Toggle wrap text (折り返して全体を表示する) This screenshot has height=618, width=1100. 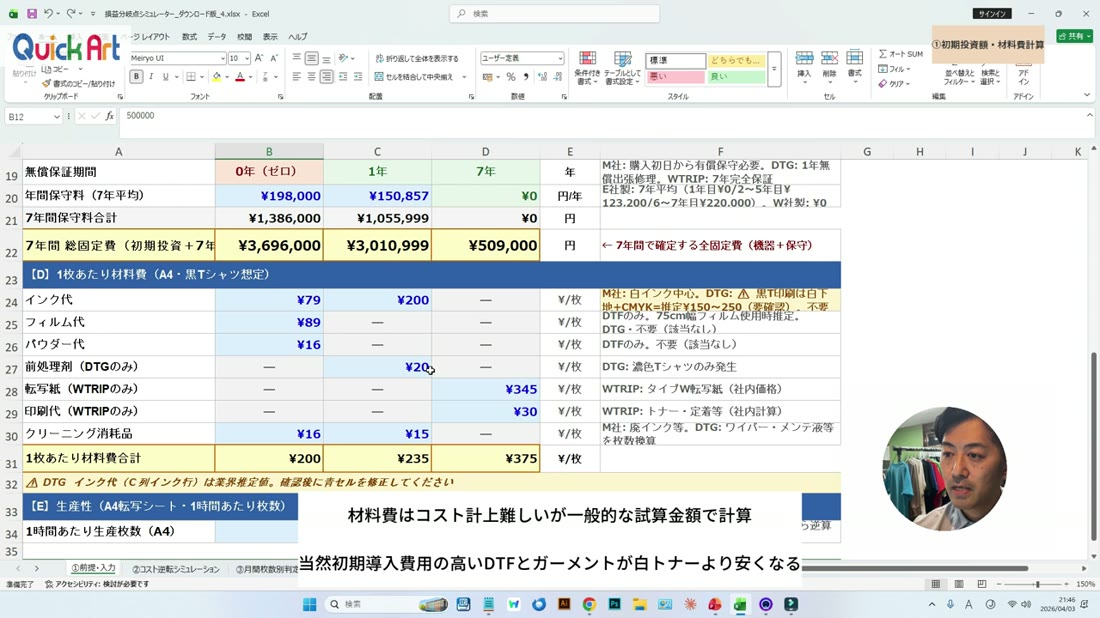point(417,58)
